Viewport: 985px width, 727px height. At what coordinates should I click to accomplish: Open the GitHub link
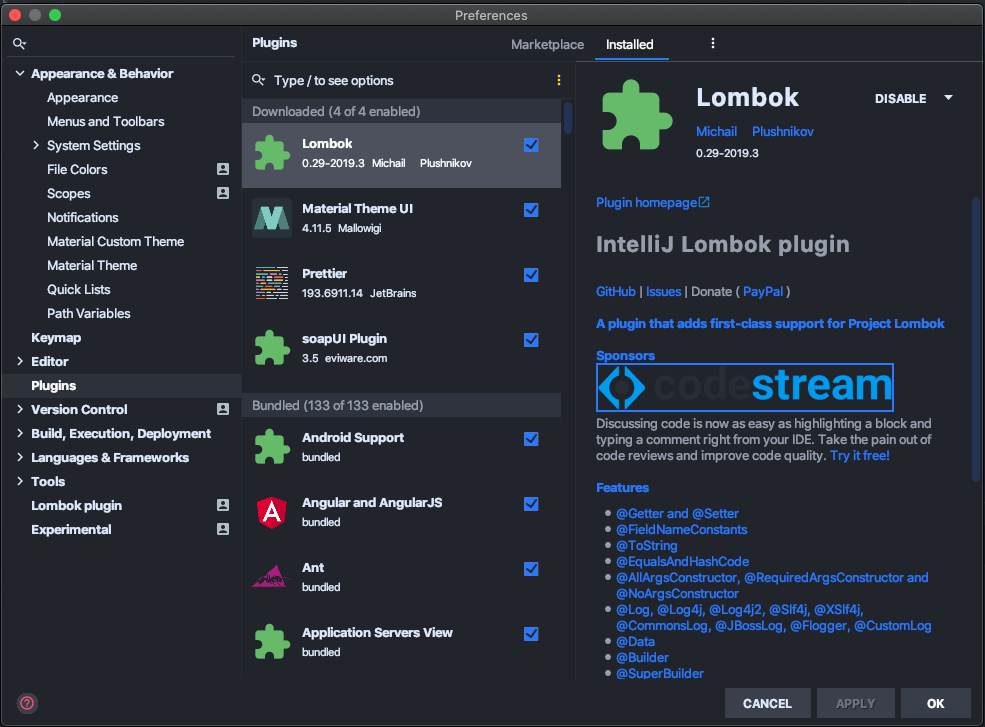(x=616, y=292)
